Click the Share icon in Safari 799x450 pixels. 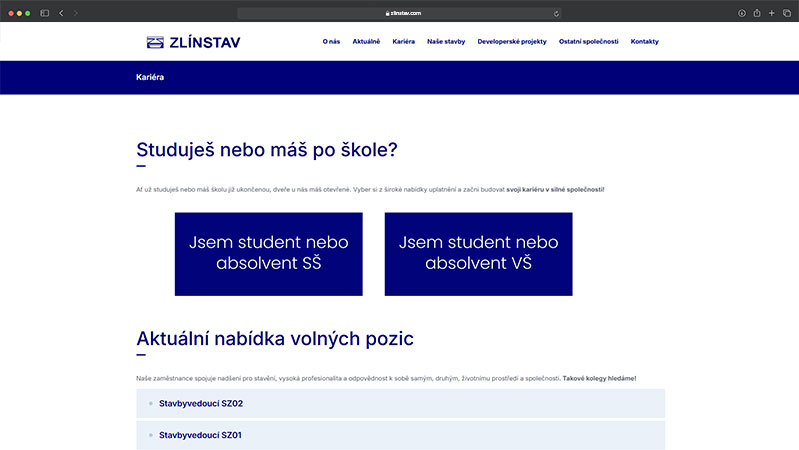pyautogui.click(x=757, y=13)
